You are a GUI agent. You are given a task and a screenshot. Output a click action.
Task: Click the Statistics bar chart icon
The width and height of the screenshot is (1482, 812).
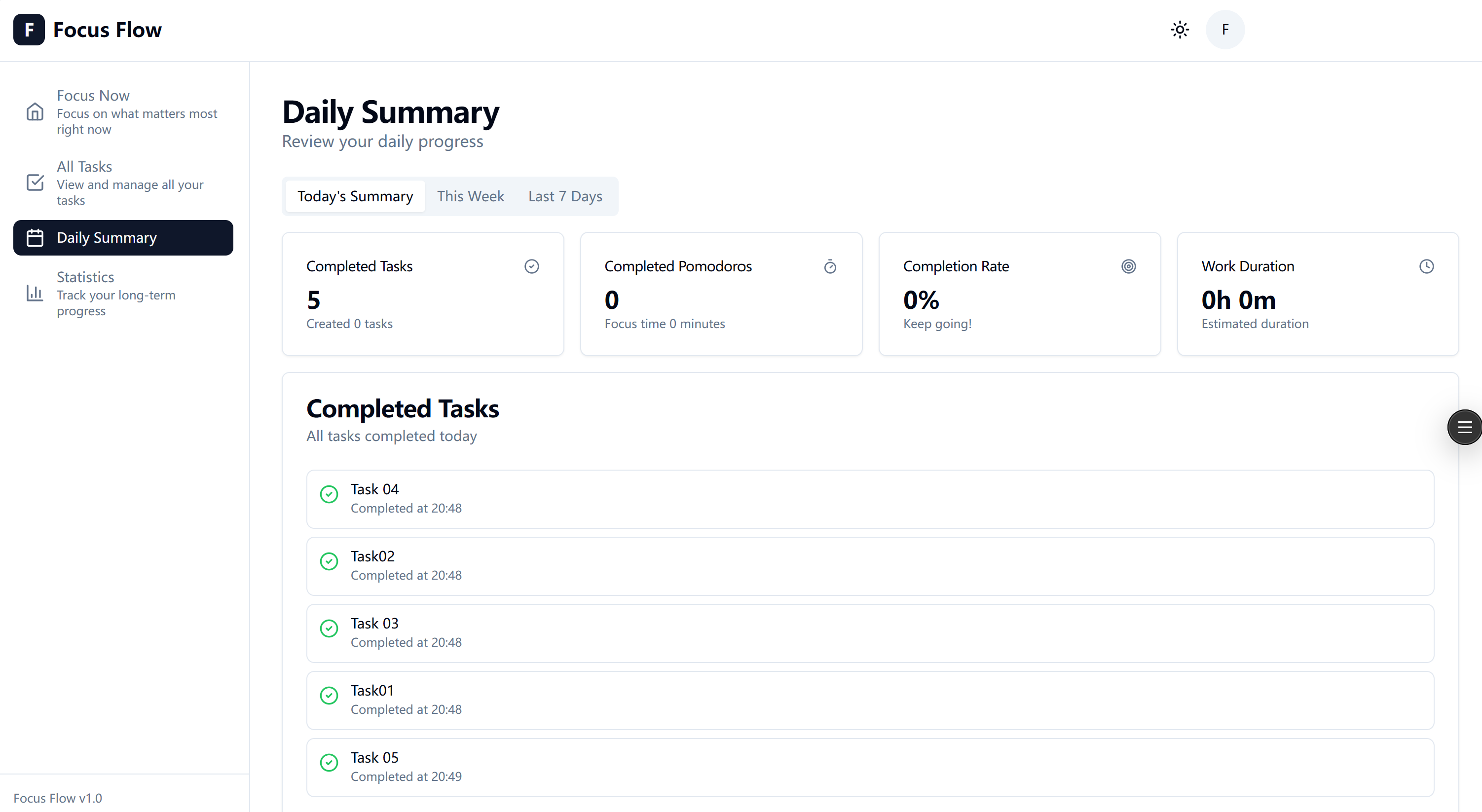(x=35, y=293)
